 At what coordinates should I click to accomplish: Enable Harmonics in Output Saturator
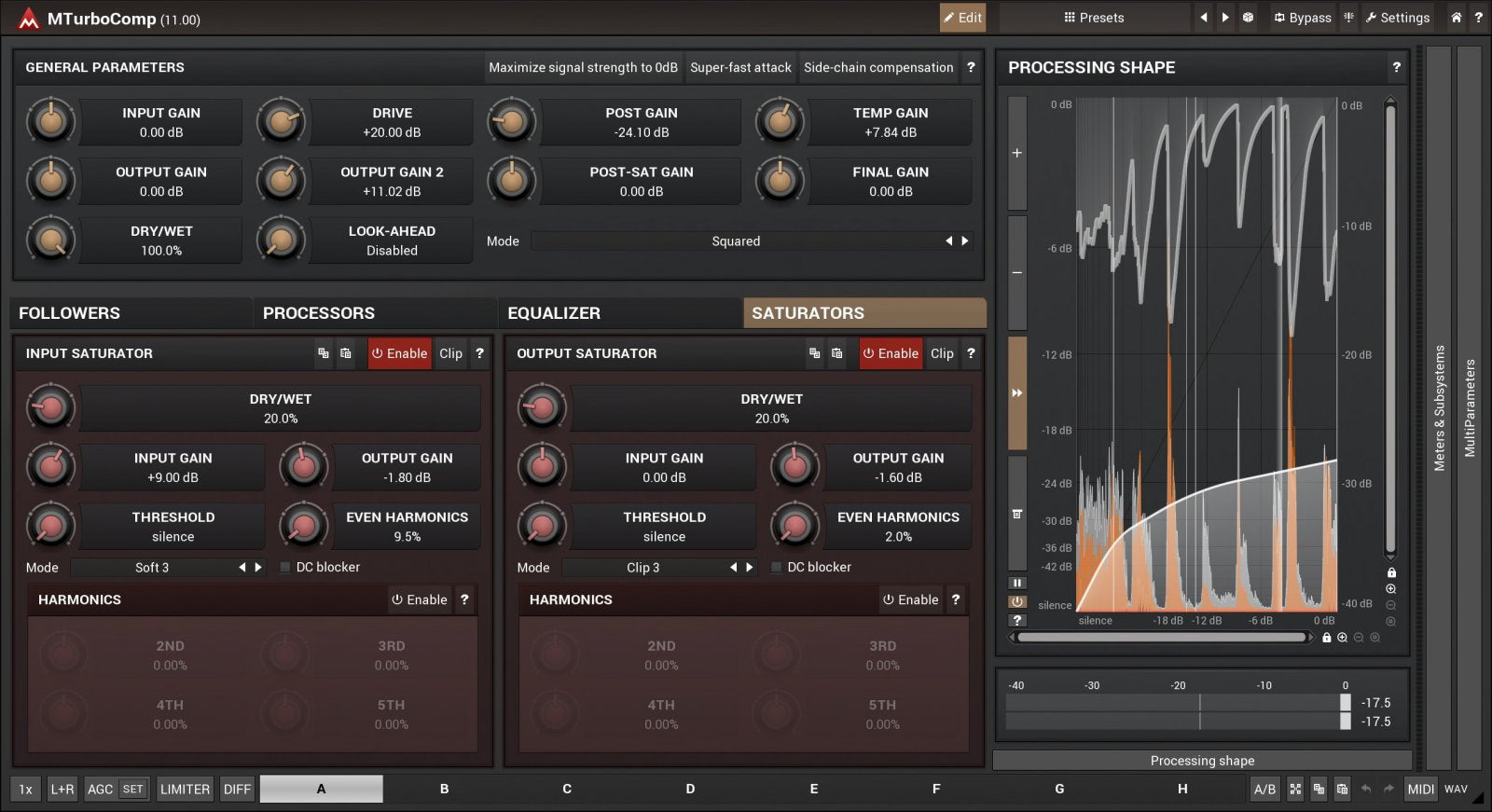pos(911,599)
